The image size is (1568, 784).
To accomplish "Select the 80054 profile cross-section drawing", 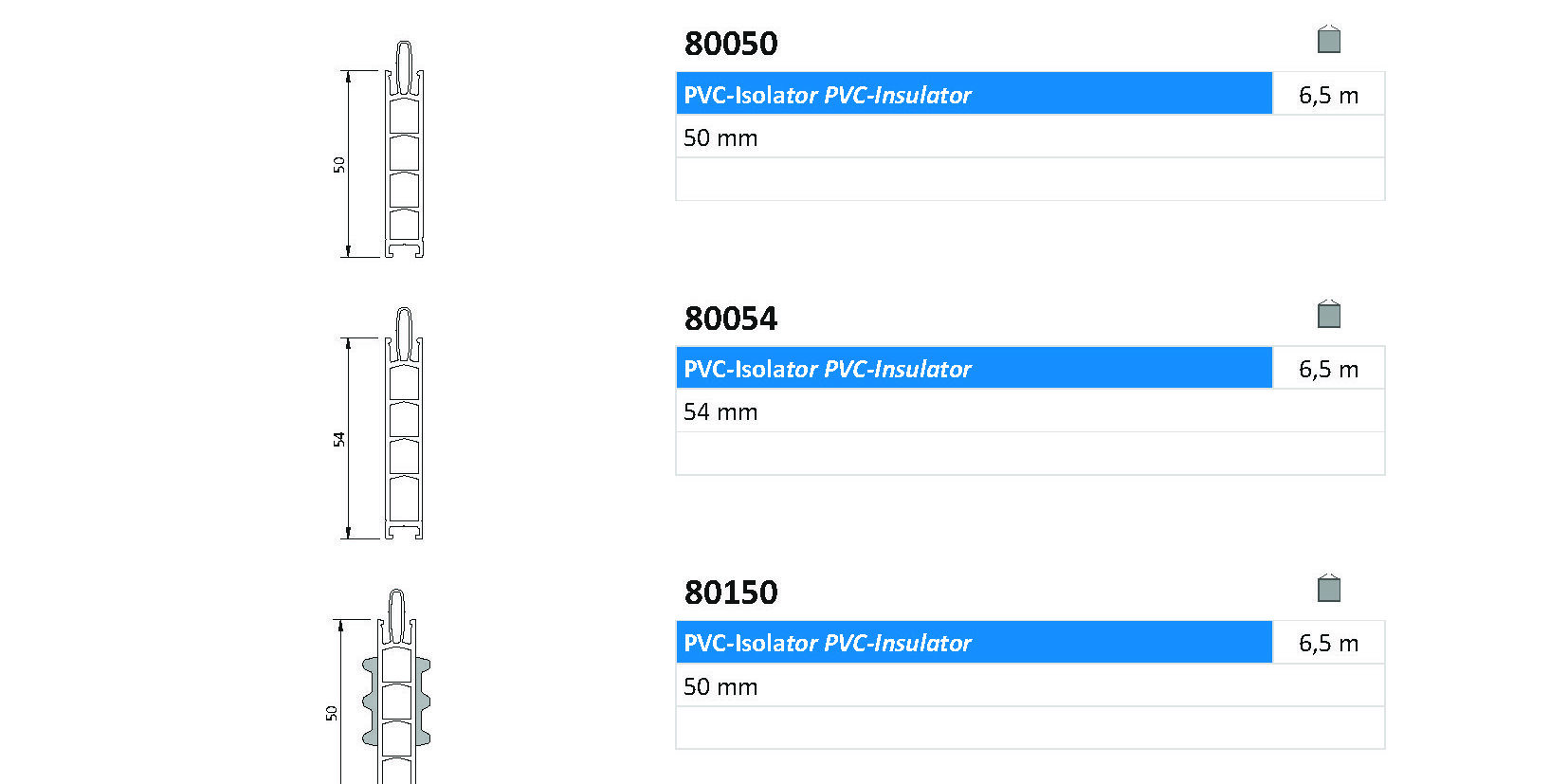I will pos(404,424).
